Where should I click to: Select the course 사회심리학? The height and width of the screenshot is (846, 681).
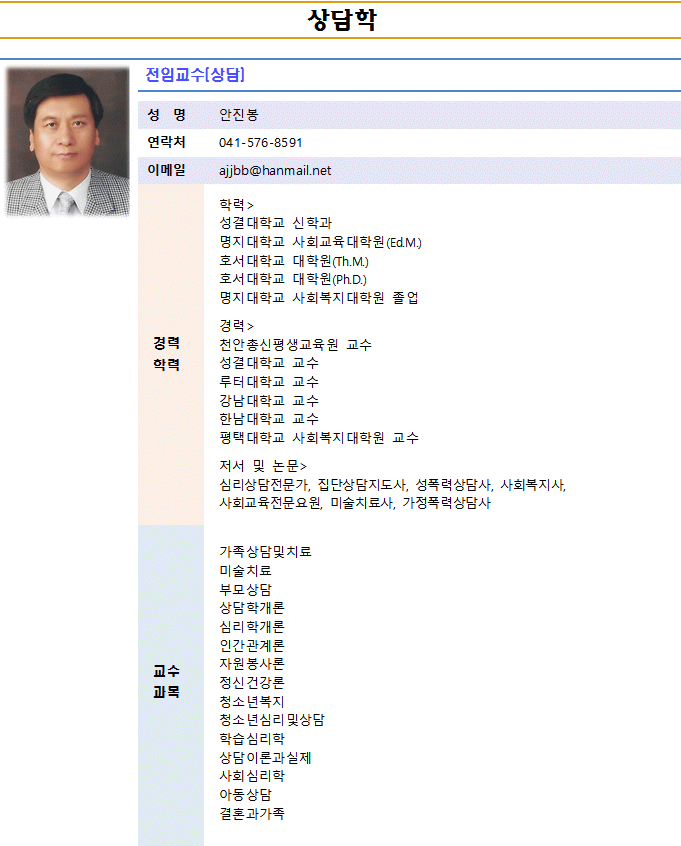(x=251, y=776)
